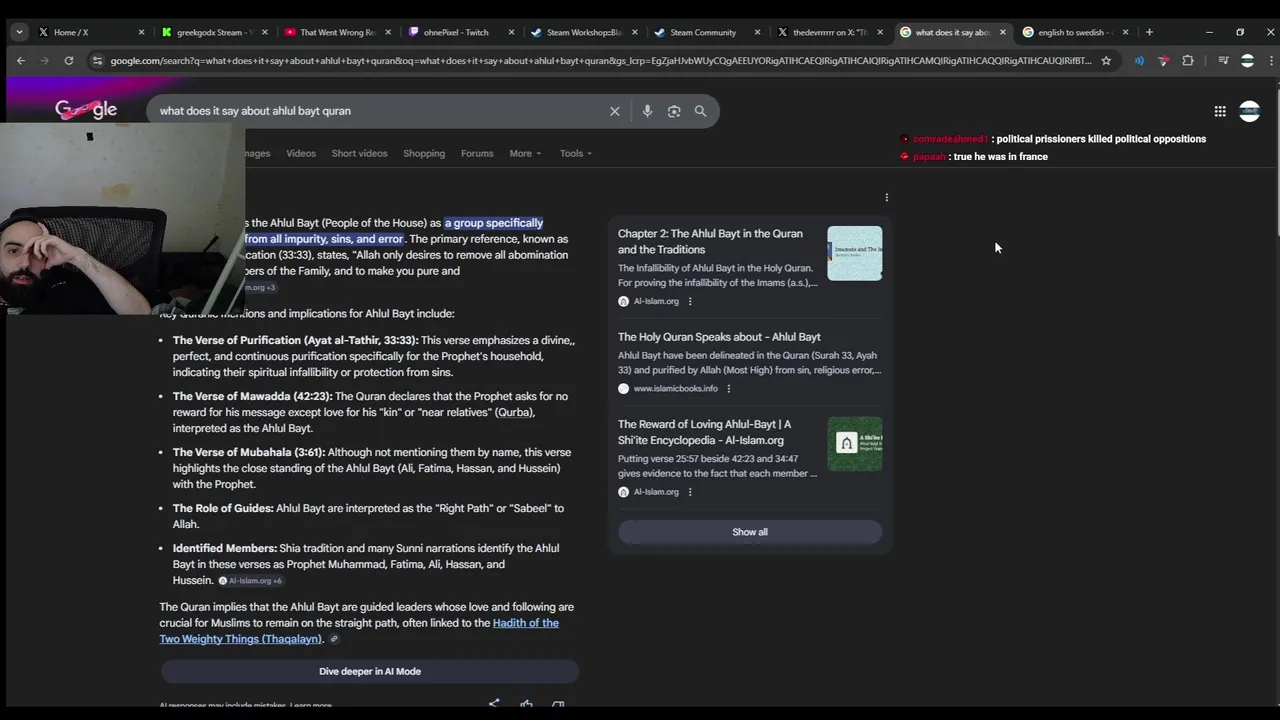Click the Show all sources button
This screenshot has height=720, width=1280.
750,532
